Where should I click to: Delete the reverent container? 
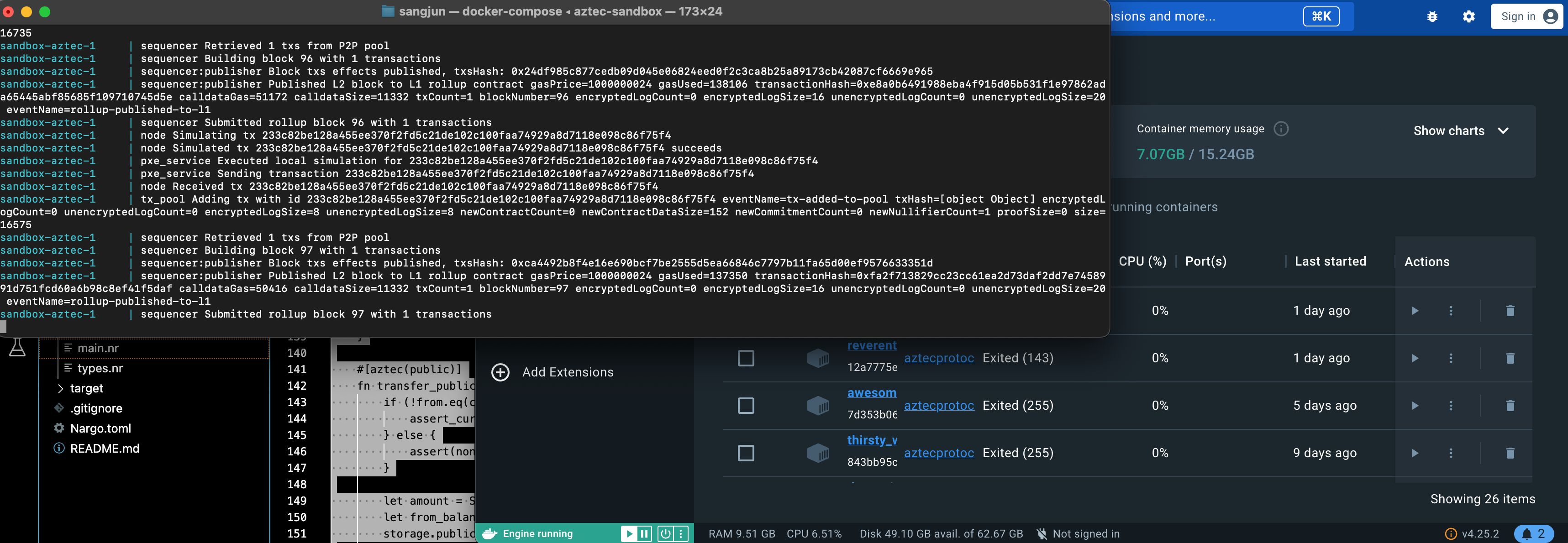click(1510, 358)
